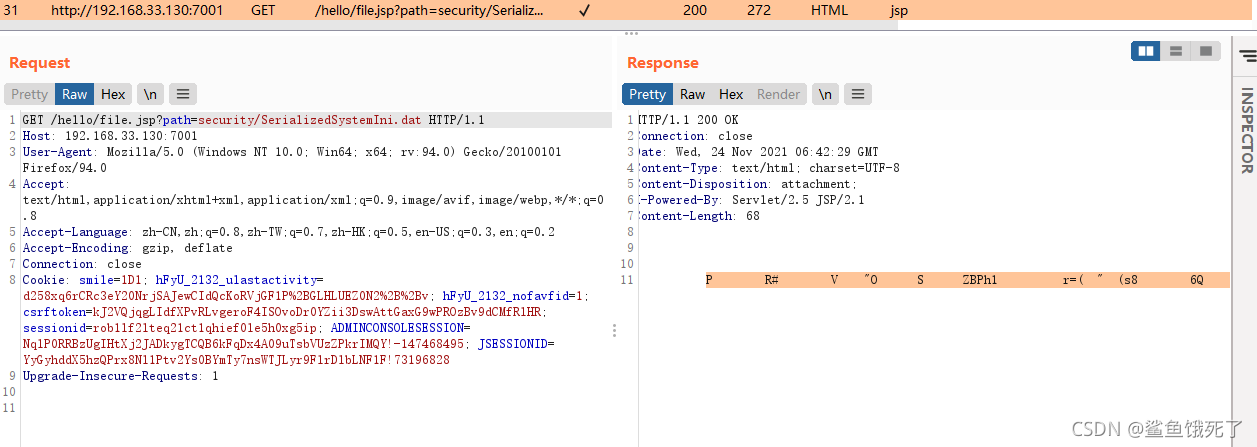Click the Host: 192.168.33.130:7001 header line
Image resolution: width=1257 pixels, height=447 pixels.
click(110, 136)
